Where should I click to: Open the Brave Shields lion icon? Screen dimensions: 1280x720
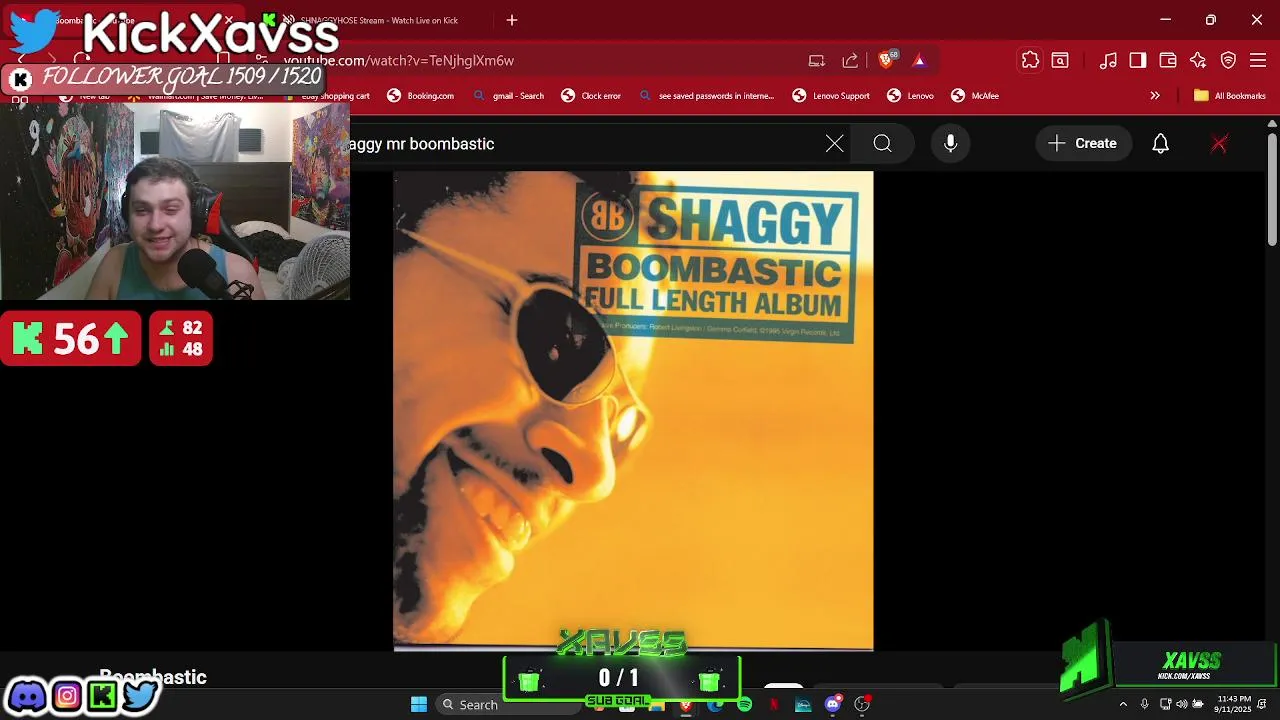coord(886,61)
